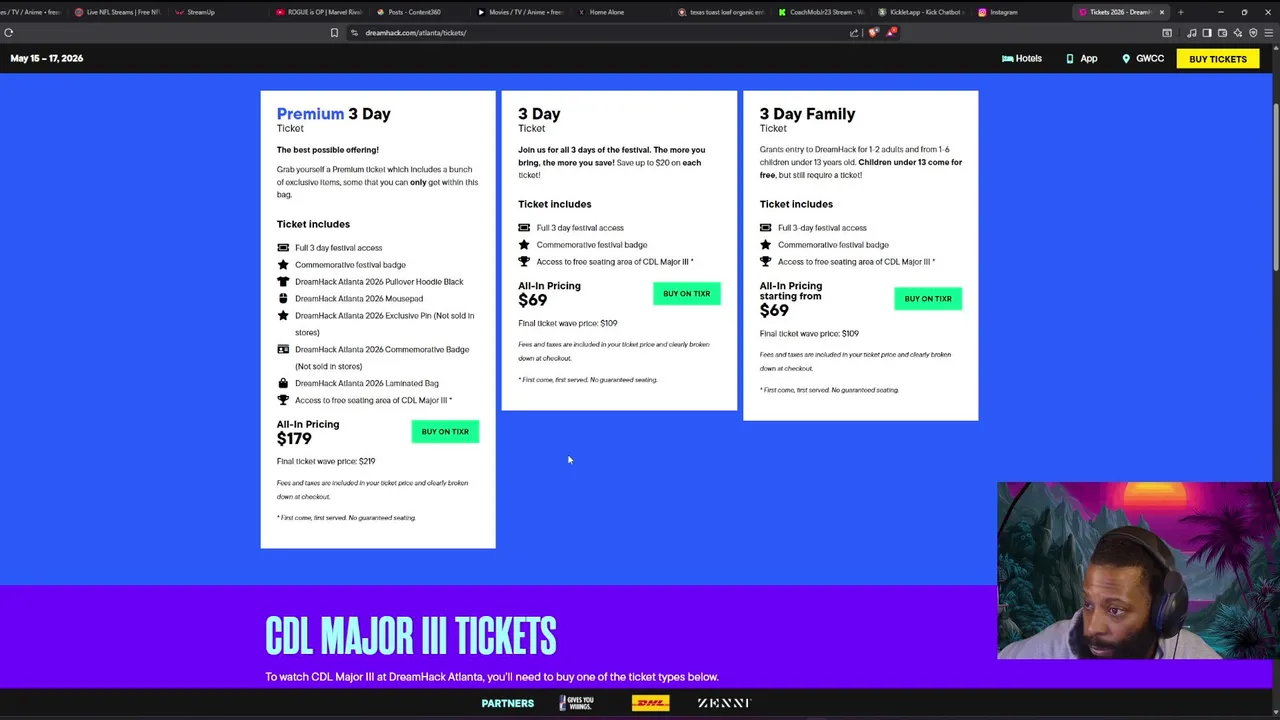Close the Tickets 2026 DreamHack tab
Image resolution: width=1280 pixels, height=720 pixels.
point(1162,12)
